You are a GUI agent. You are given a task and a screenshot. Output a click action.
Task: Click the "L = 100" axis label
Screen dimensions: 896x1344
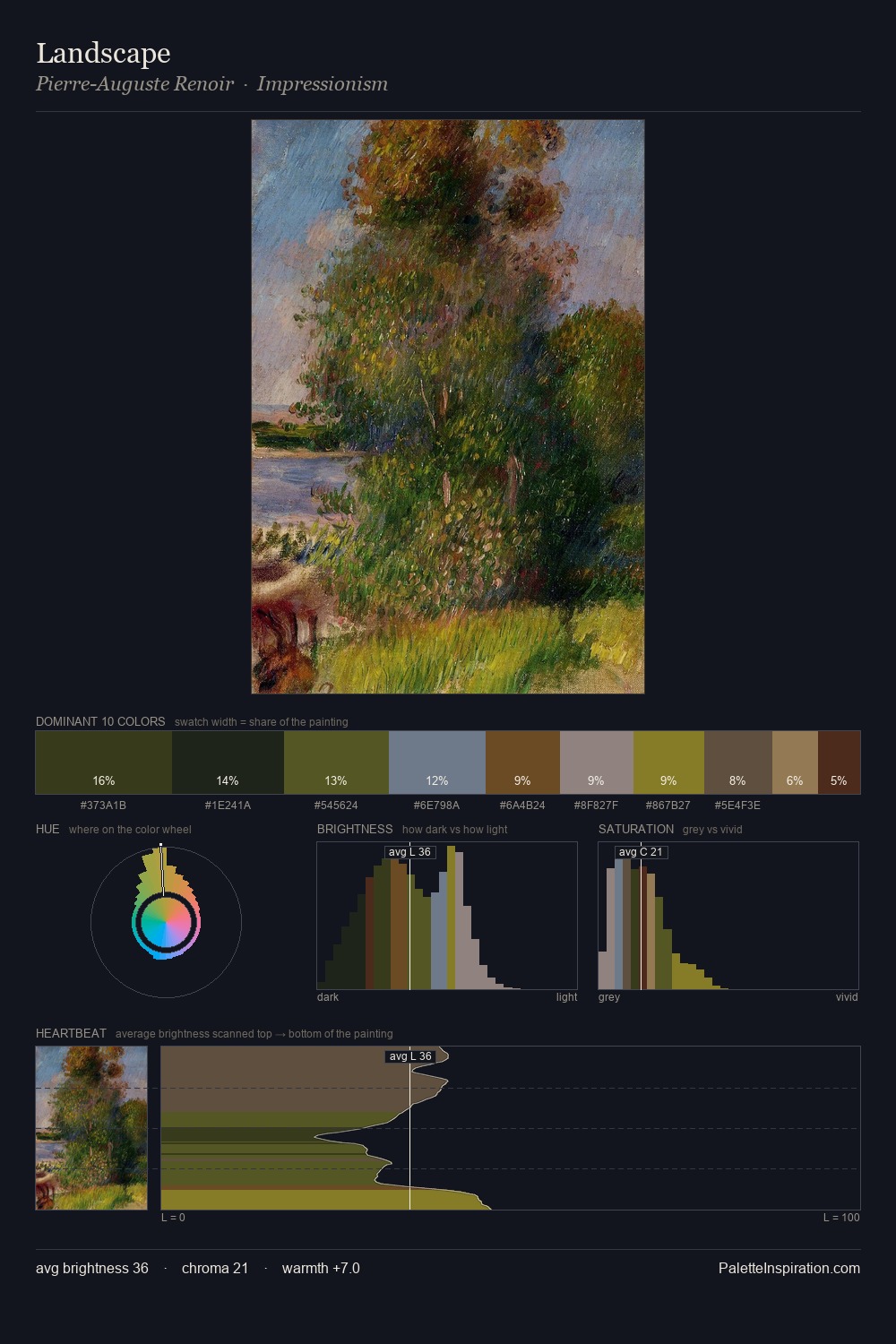(x=841, y=1218)
